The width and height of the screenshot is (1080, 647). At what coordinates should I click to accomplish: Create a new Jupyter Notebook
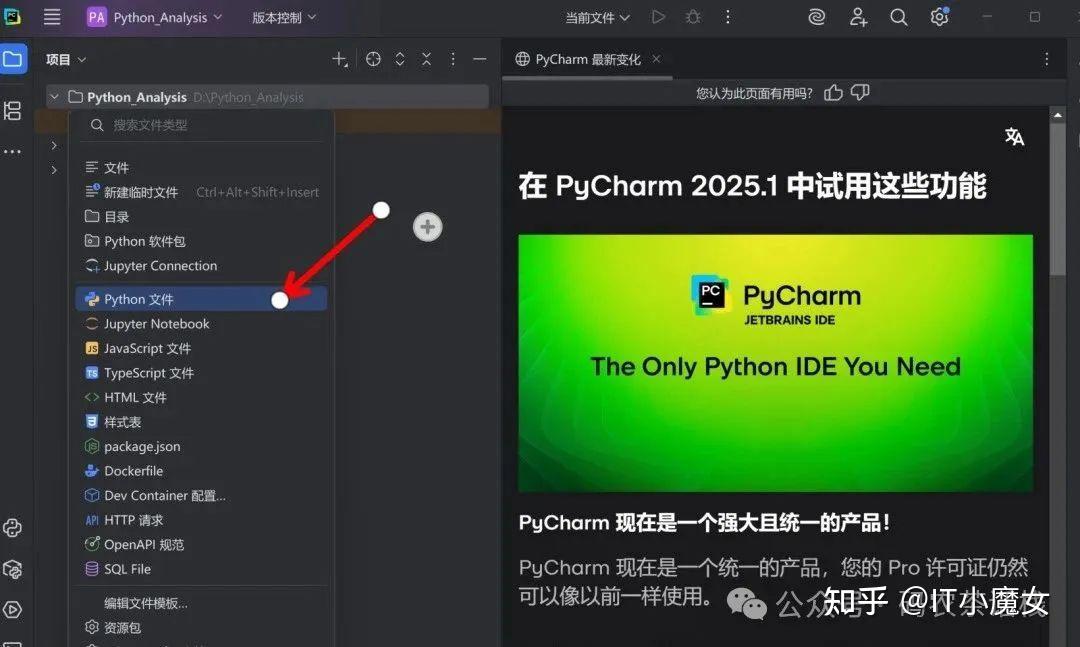(156, 323)
